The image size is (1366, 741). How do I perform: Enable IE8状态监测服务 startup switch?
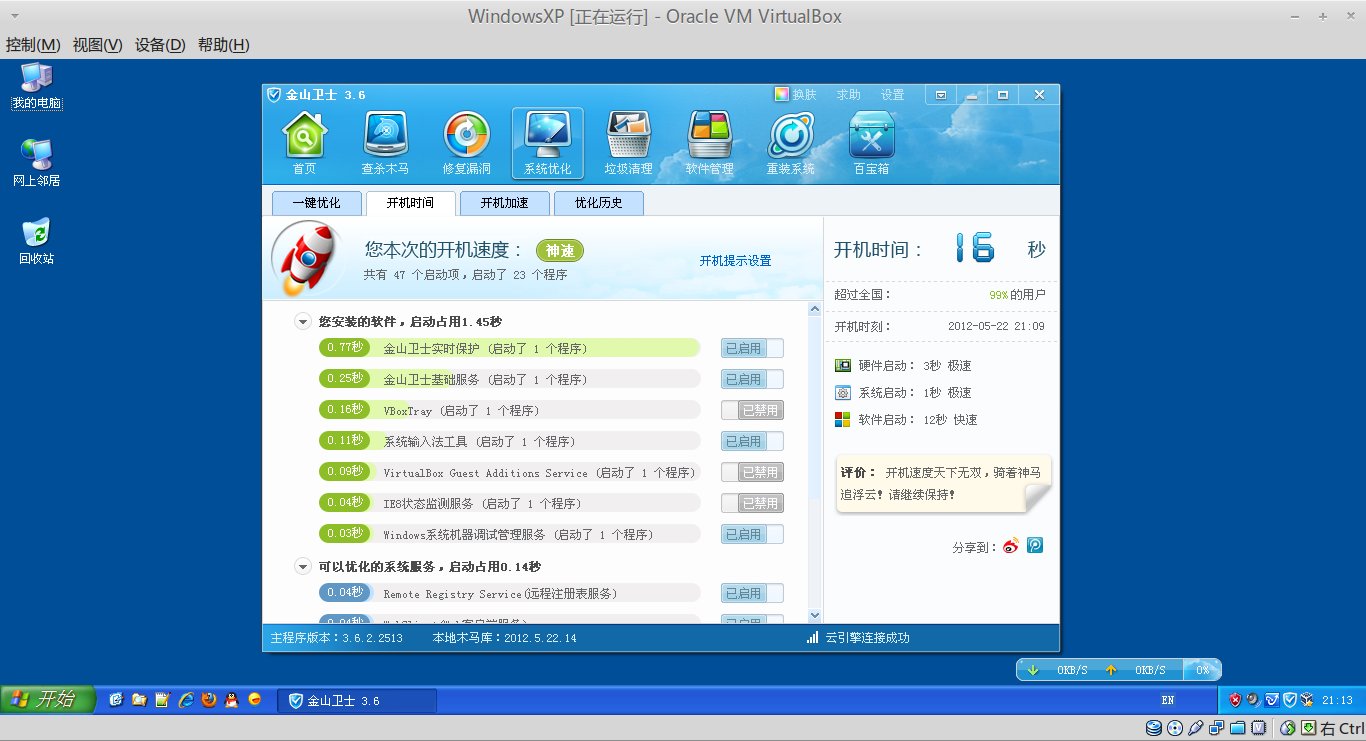coord(752,503)
